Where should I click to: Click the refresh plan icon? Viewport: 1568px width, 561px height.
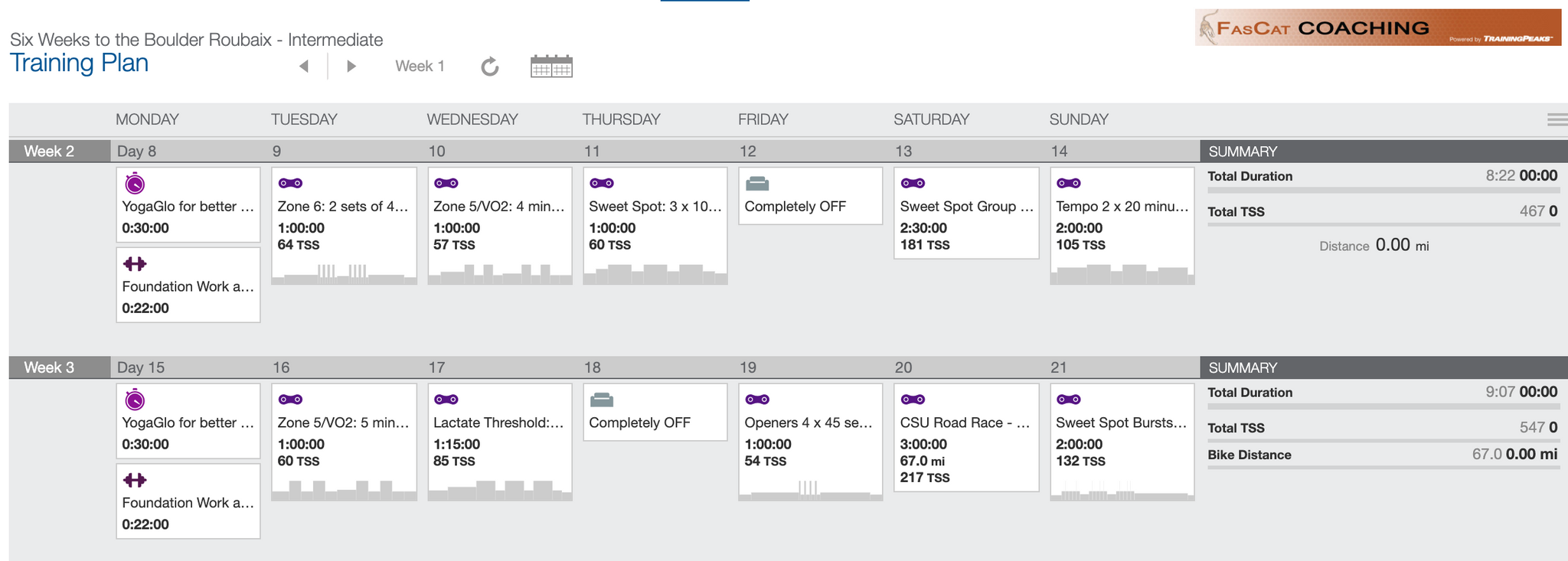click(490, 67)
